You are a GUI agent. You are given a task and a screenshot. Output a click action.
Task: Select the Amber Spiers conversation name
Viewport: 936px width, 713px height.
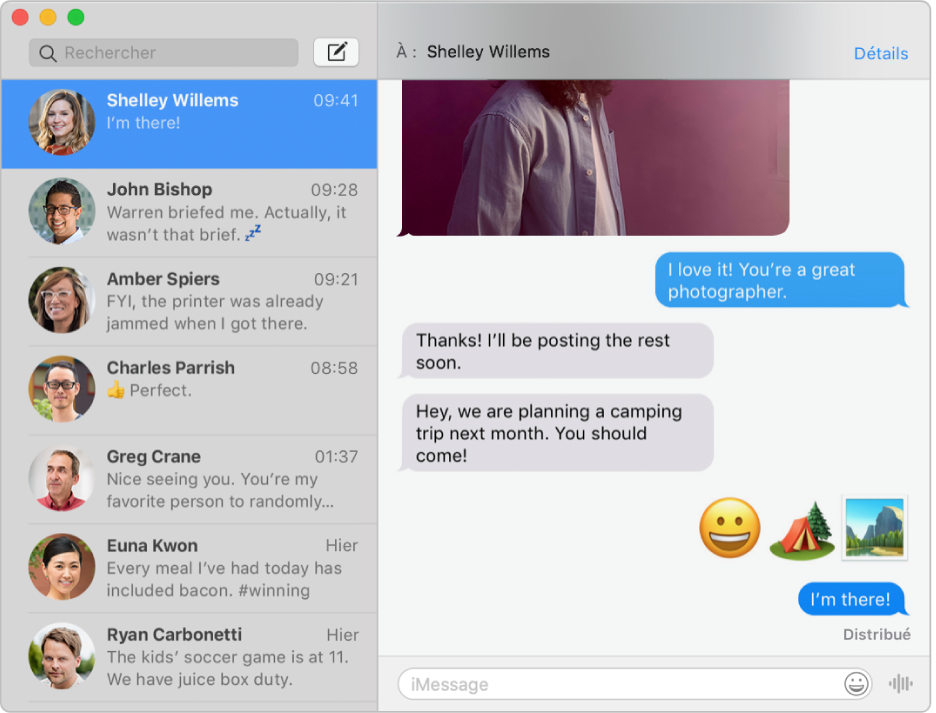(x=163, y=279)
